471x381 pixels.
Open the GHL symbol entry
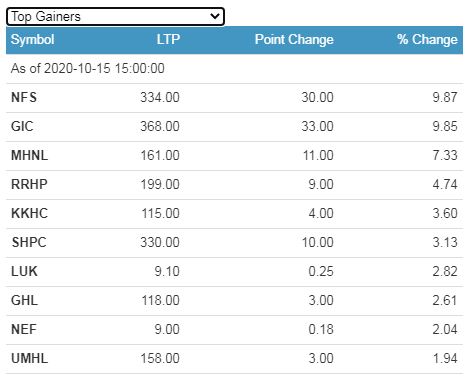(24, 300)
